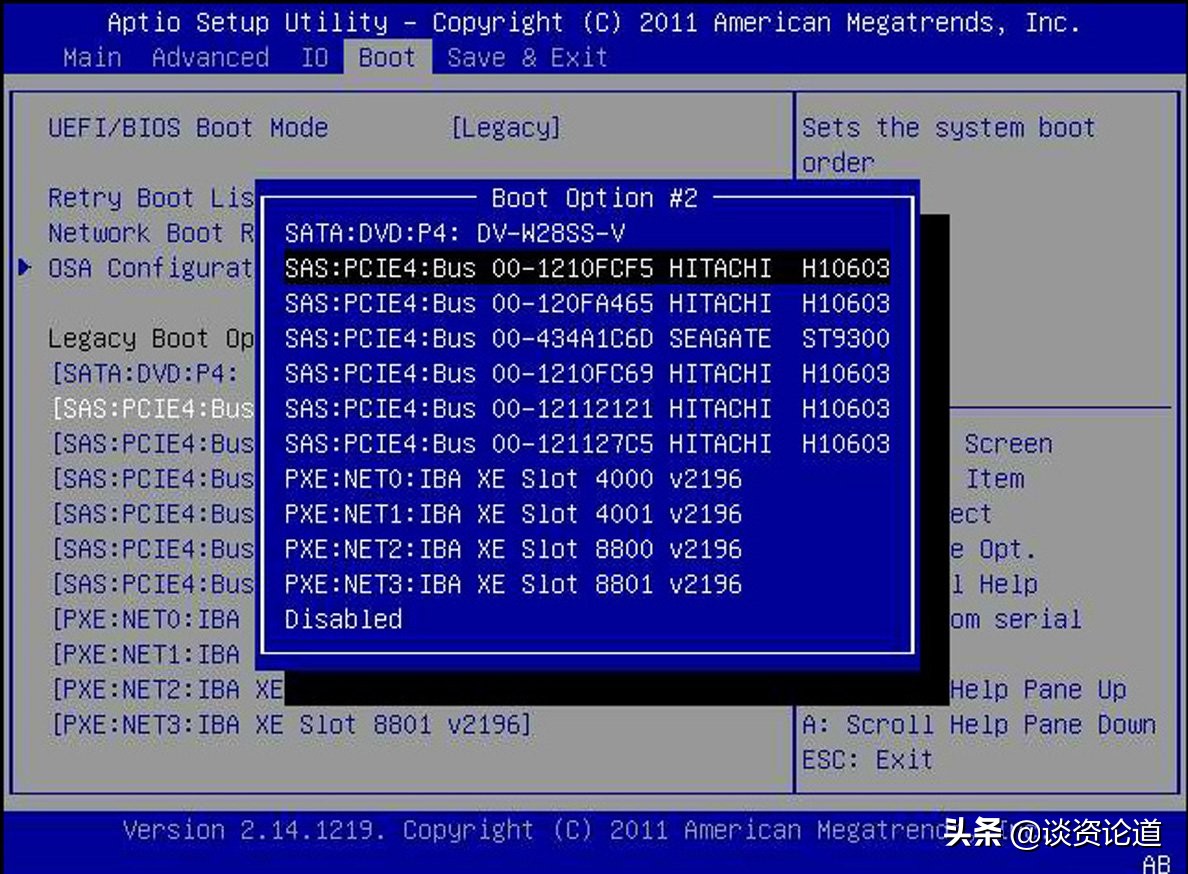Switch to the Advanced tab

[210, 58]
